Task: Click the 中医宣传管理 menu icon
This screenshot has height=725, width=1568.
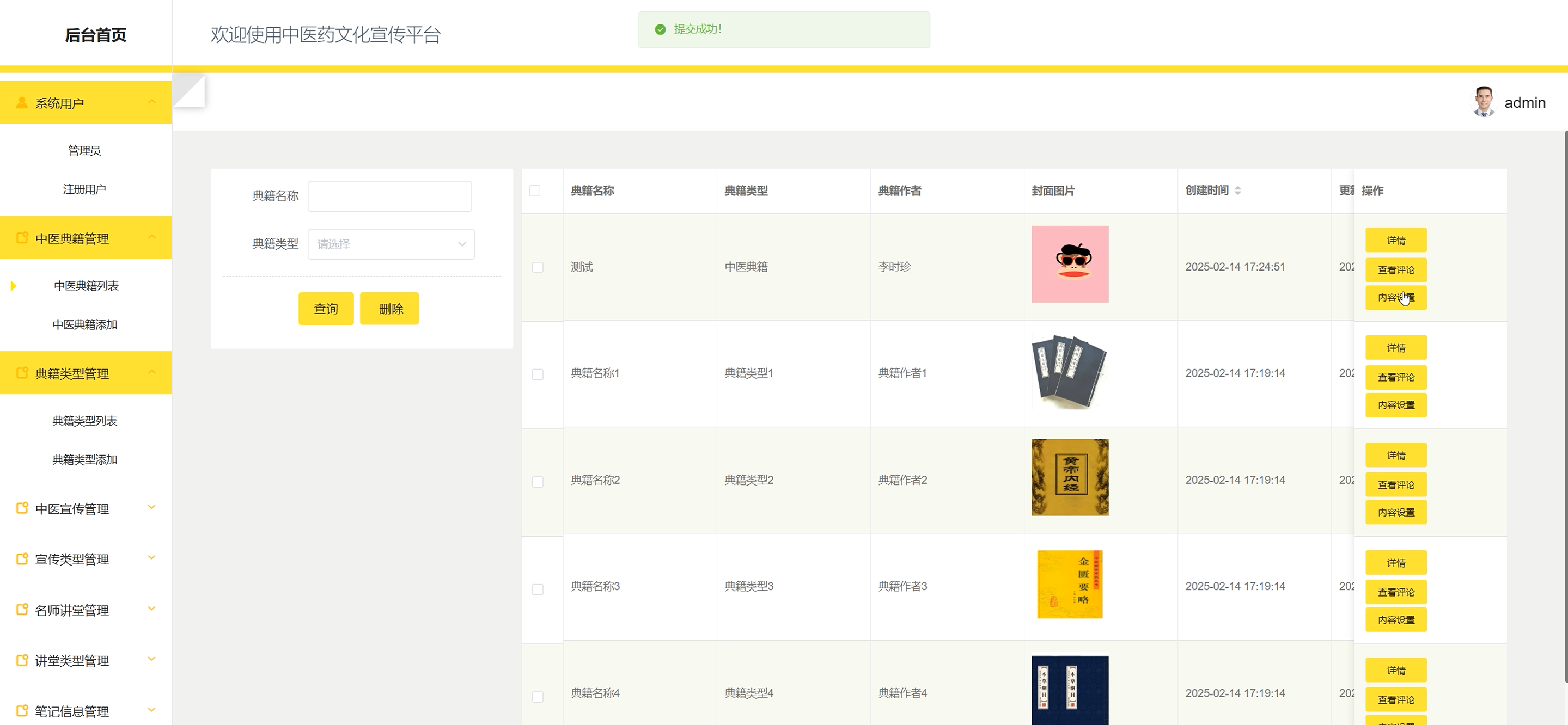Action: point(22,508)
